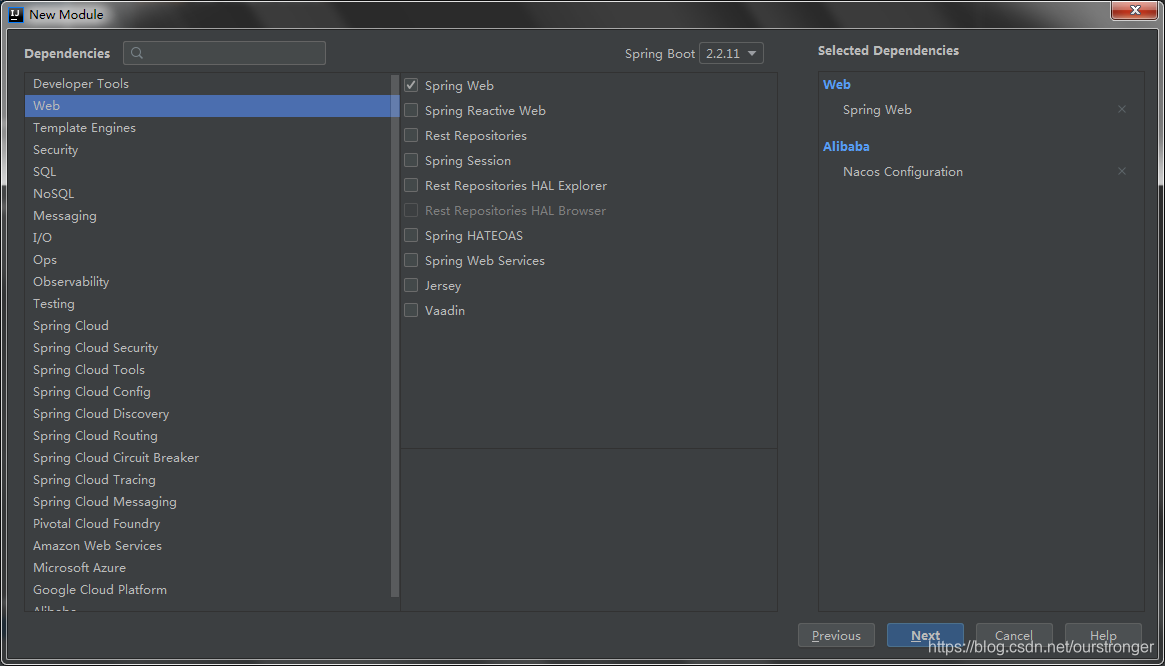Close the New Module dialog window
This screenshot has width=1165, height=666.
[1135, 10]
